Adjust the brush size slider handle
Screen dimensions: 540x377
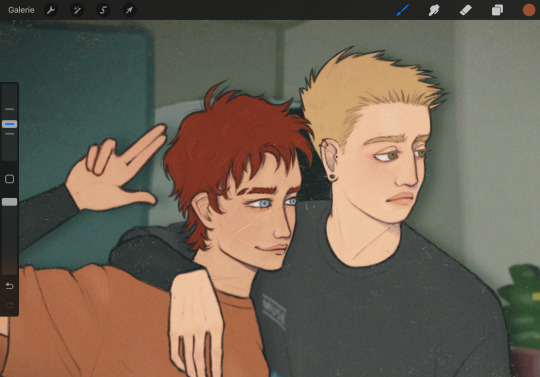(x=9, y=124)
